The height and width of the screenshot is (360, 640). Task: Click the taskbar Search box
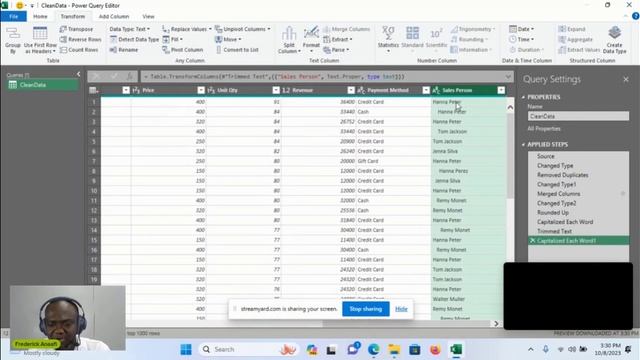(x=248, y=349)
